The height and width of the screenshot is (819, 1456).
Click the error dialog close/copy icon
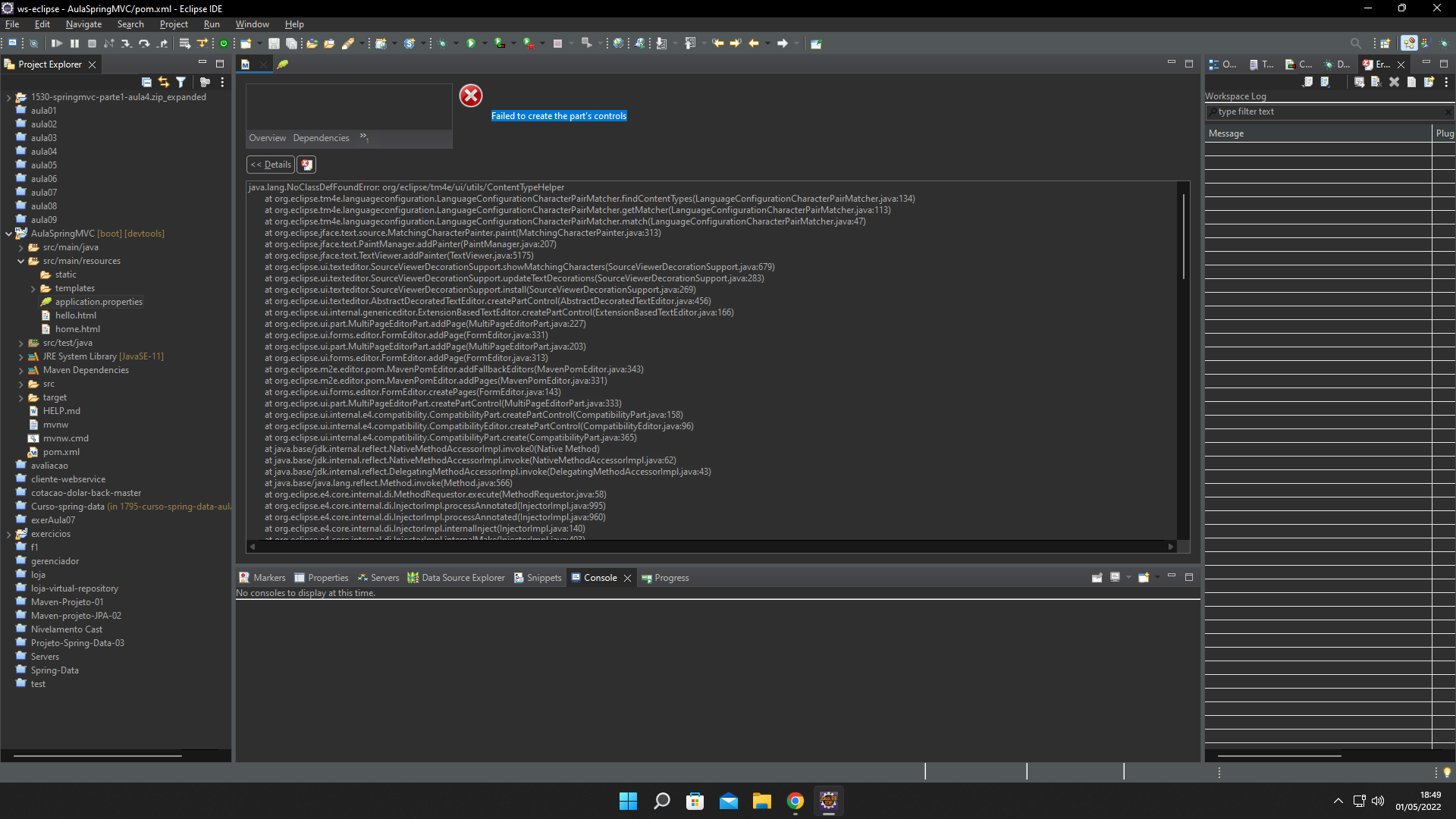309,164
